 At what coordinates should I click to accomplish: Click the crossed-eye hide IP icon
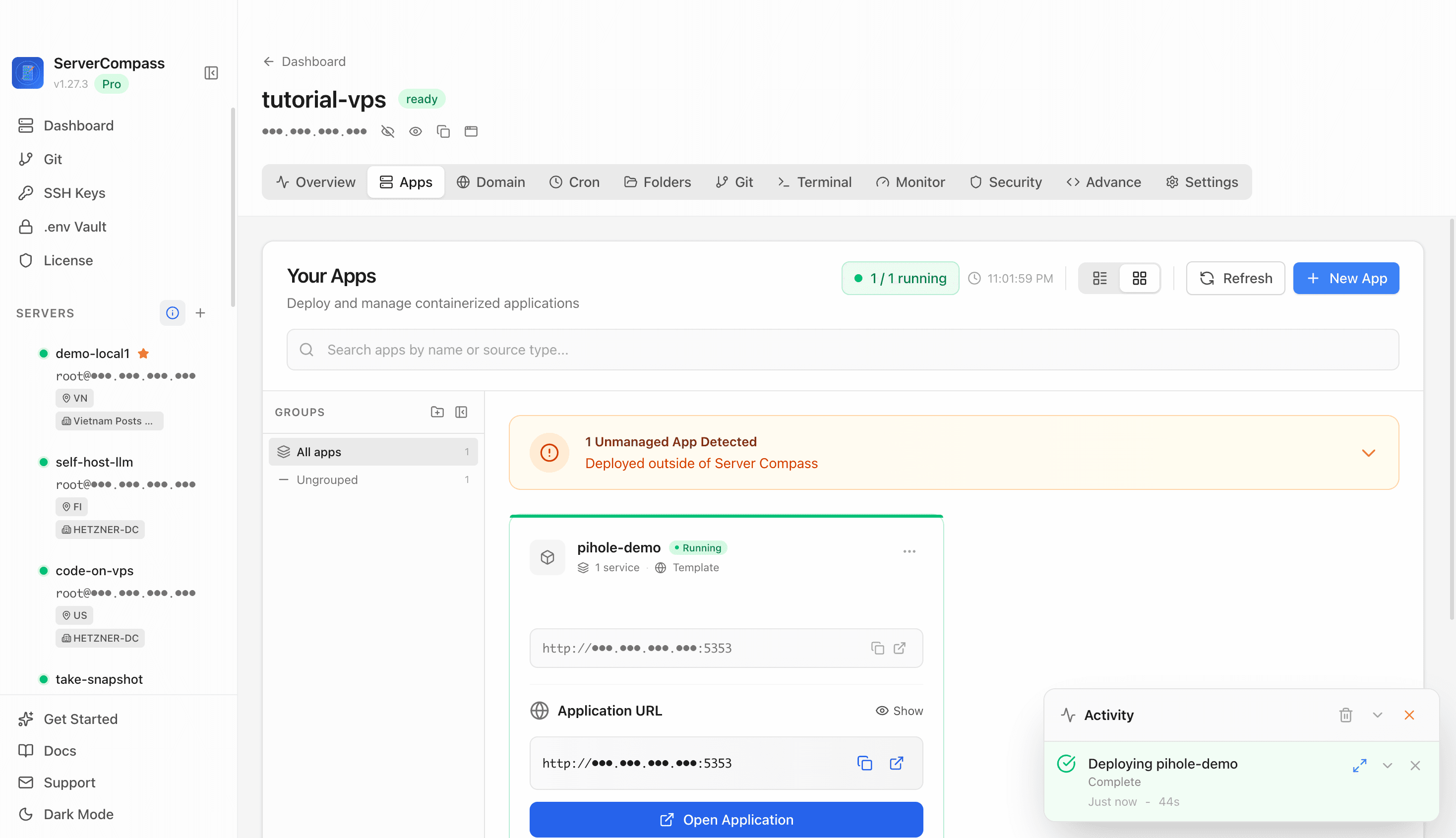click(x=388, y=131)
